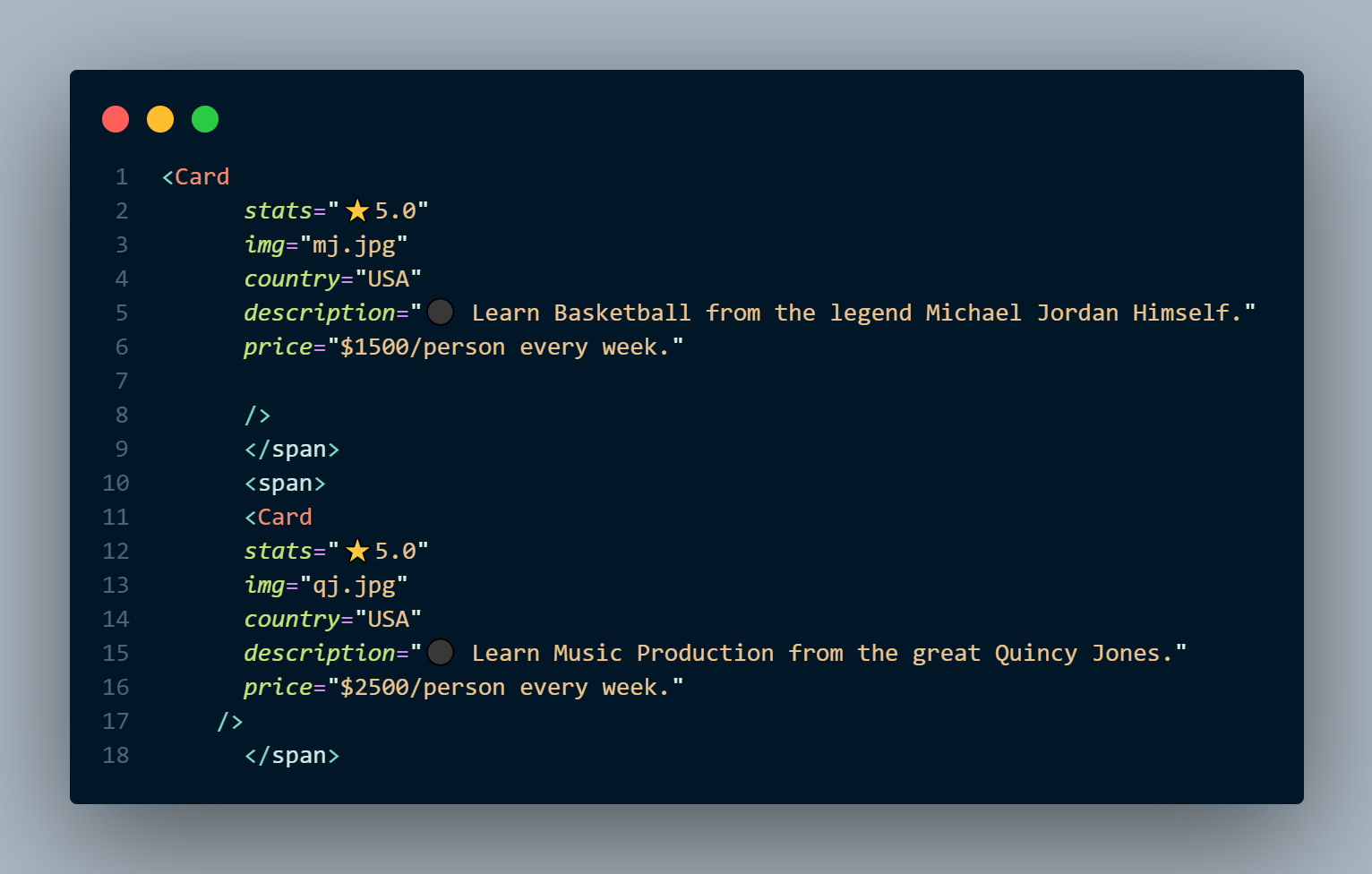Screen dimensions: 1372x874
Task: Click the closing span tag on line 18
Action: [x=291, y=755]
